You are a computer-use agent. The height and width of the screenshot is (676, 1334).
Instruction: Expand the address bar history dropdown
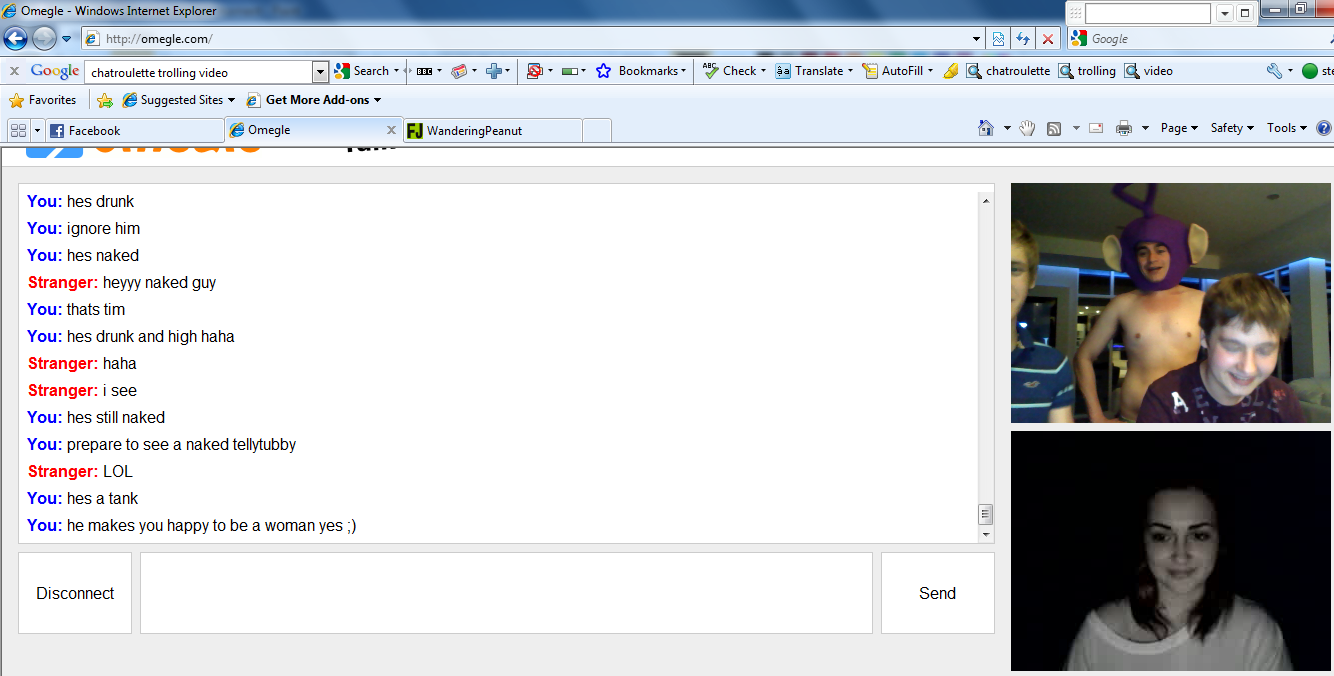[x=977, y=39]
